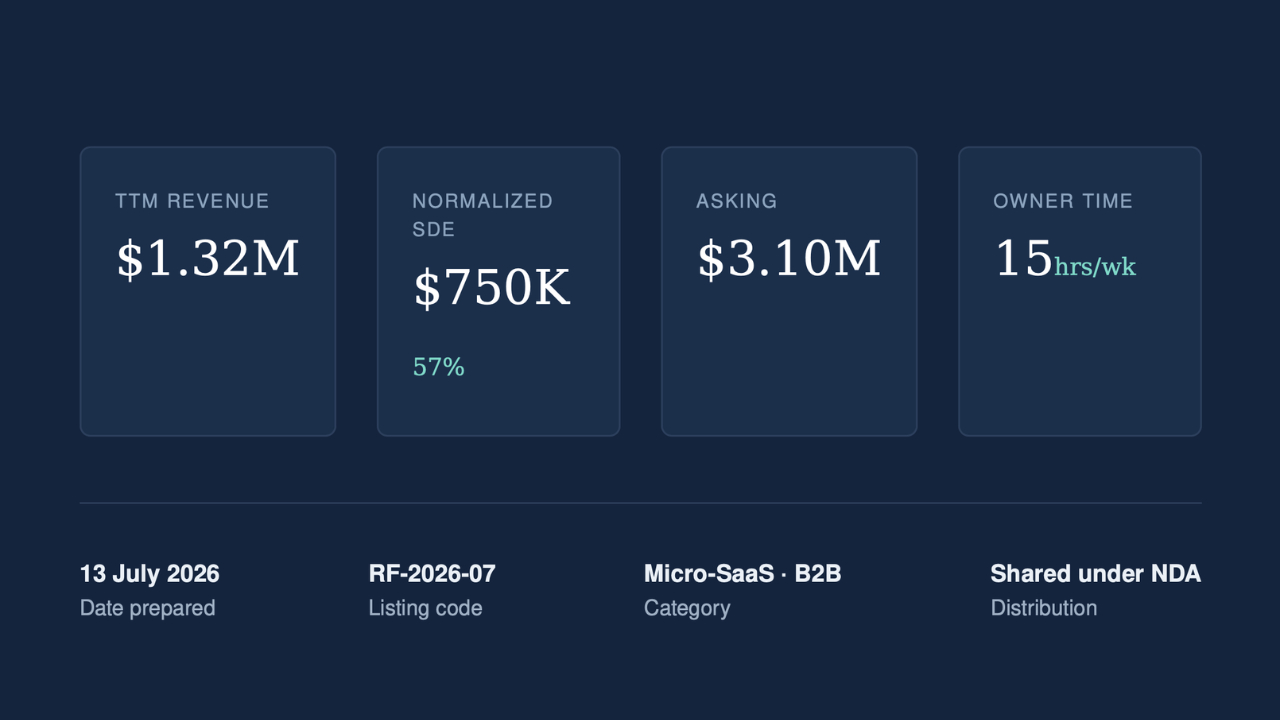Click the 57% margin indicator
Viewport: 1280px width, 720px height.
[439, 367]
